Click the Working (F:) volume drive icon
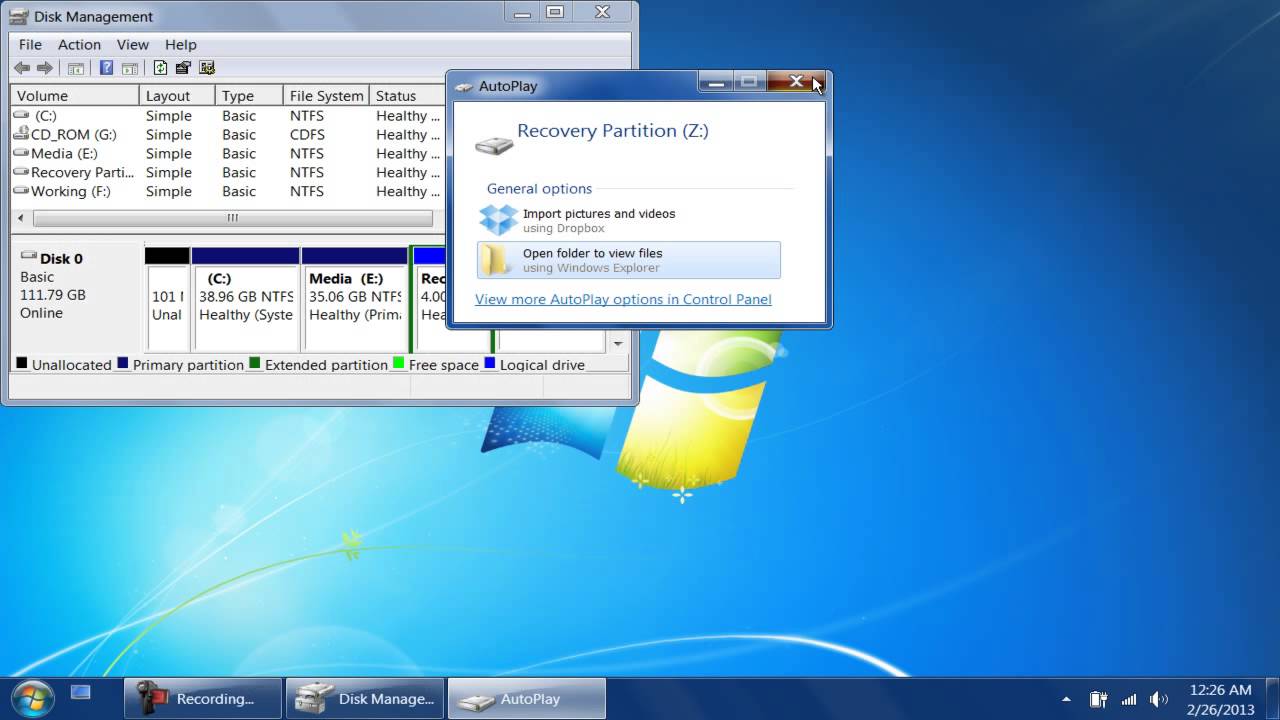Screen dimensions: 1280x720 [21, 191]
